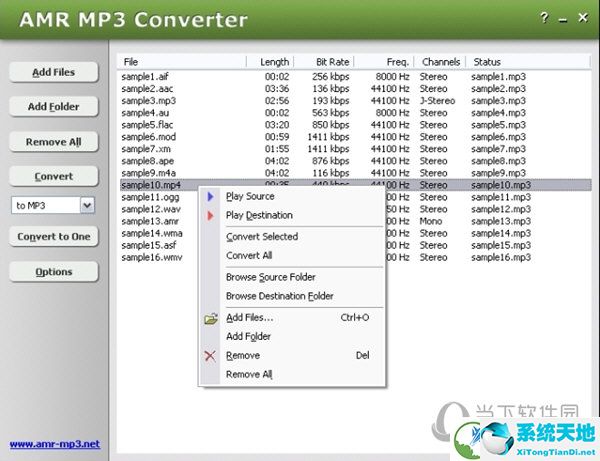The height and width of the screenshot is (461, 600).
Task: Select file sample3.mp3 in the list
Action: [x=149, y=101]
